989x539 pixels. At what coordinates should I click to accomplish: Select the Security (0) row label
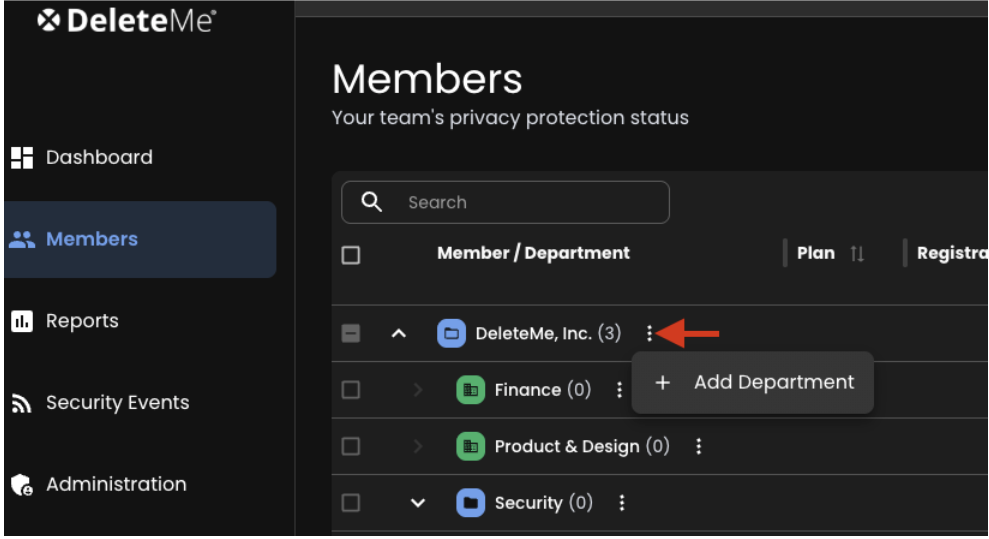tap(544, 502)
